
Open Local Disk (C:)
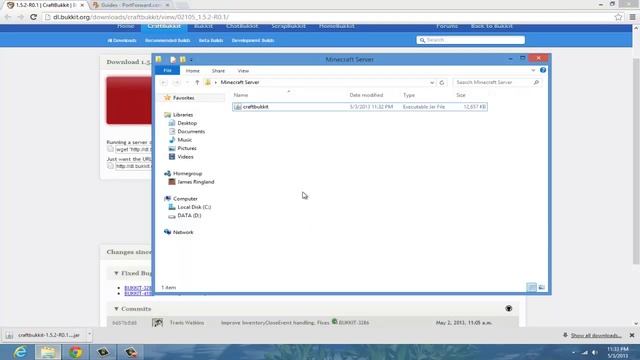[194, 207]
